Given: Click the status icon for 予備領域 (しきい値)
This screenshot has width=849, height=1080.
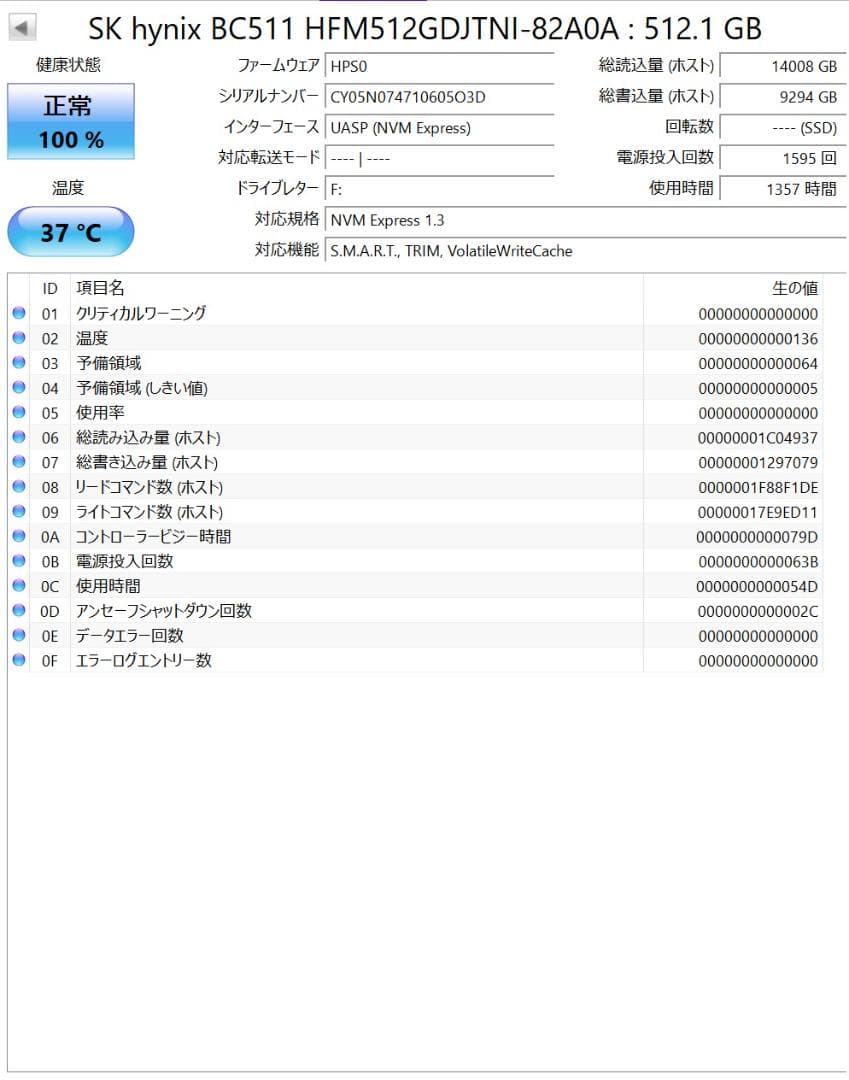Looking at the screenshot, I should (x=19, y=388).
